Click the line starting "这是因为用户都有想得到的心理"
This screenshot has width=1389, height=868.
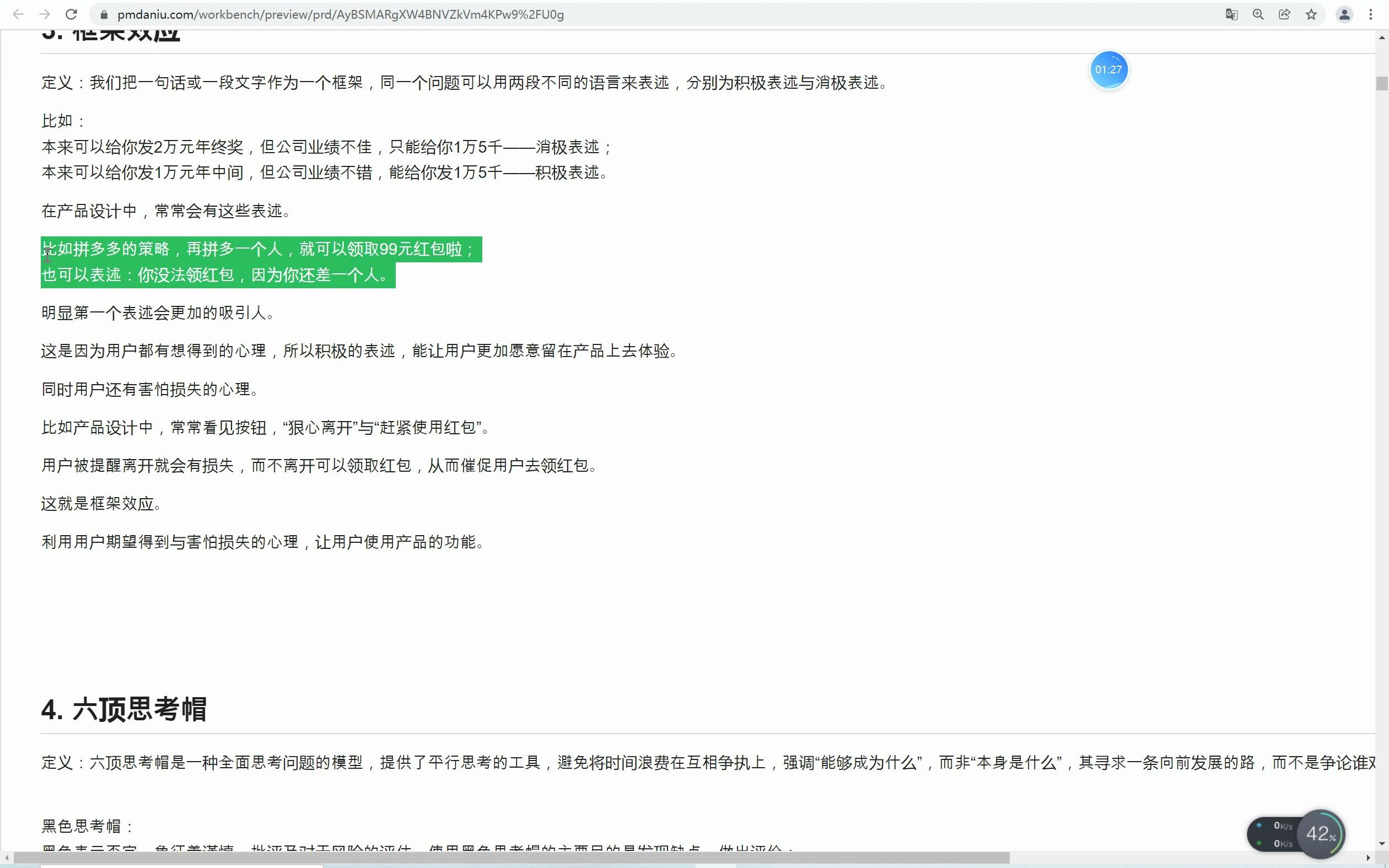(360, 351)
